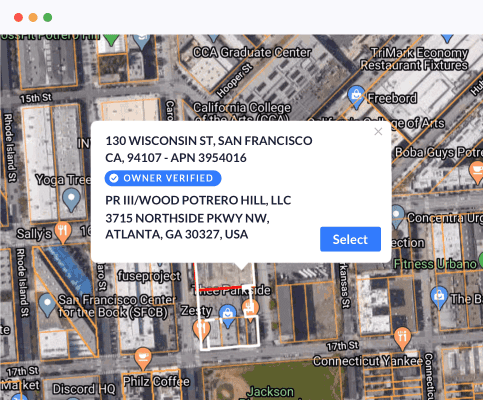The image size is (483, 400).
Task: Click the California College of the Arts label
Action: pos(242,113)
